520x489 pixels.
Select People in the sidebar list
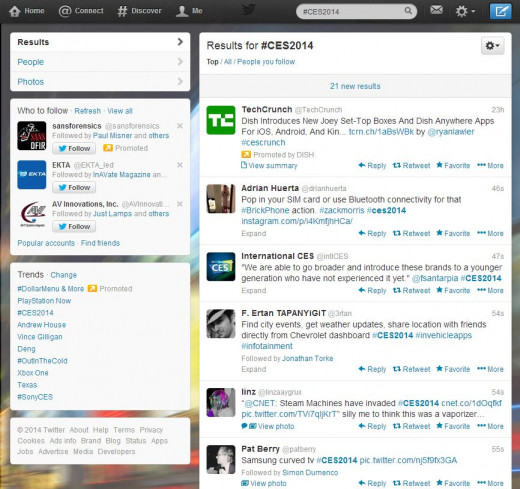tap(100, 62)
